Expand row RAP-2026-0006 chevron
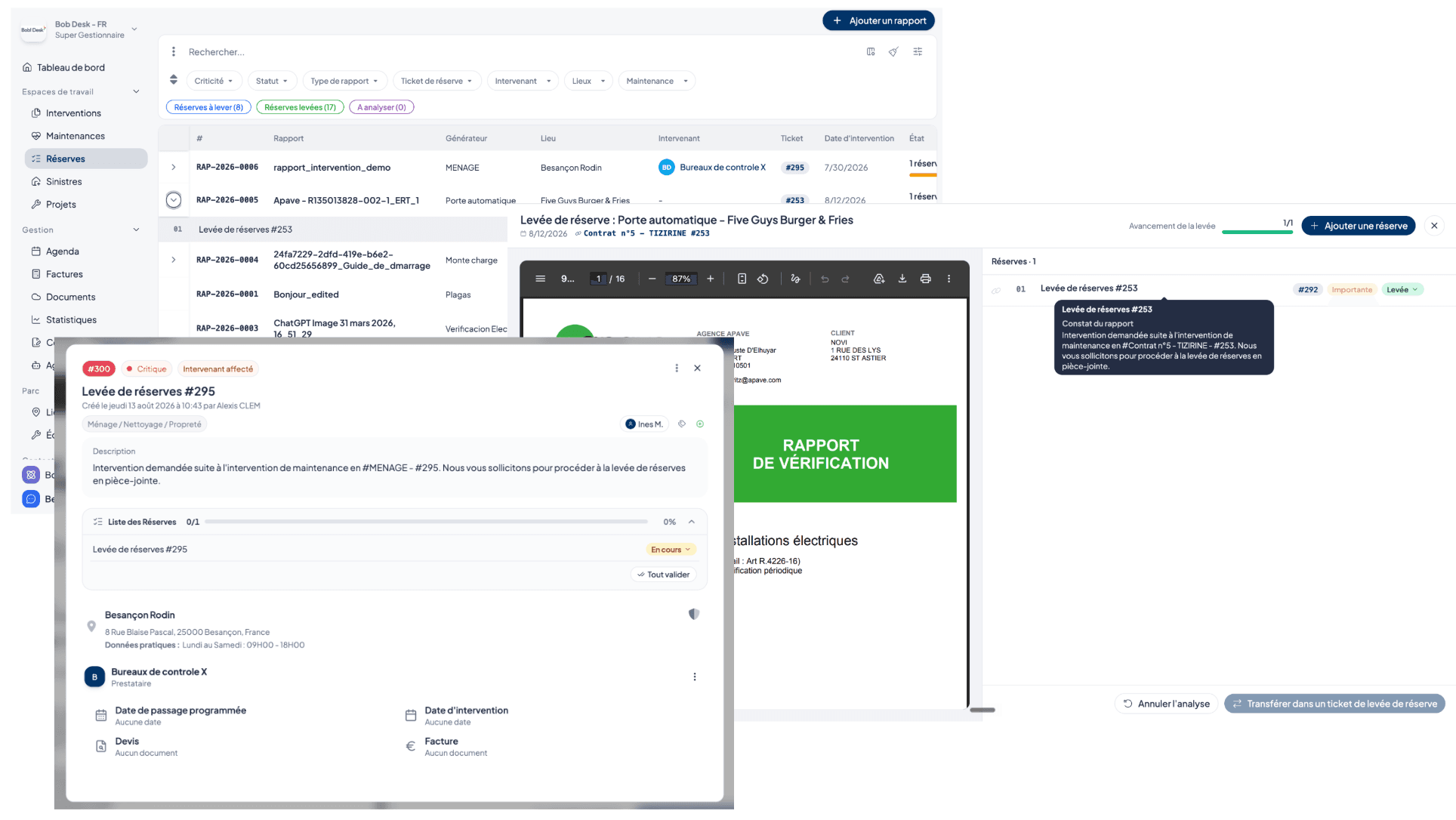 click(x=174, y=168)
